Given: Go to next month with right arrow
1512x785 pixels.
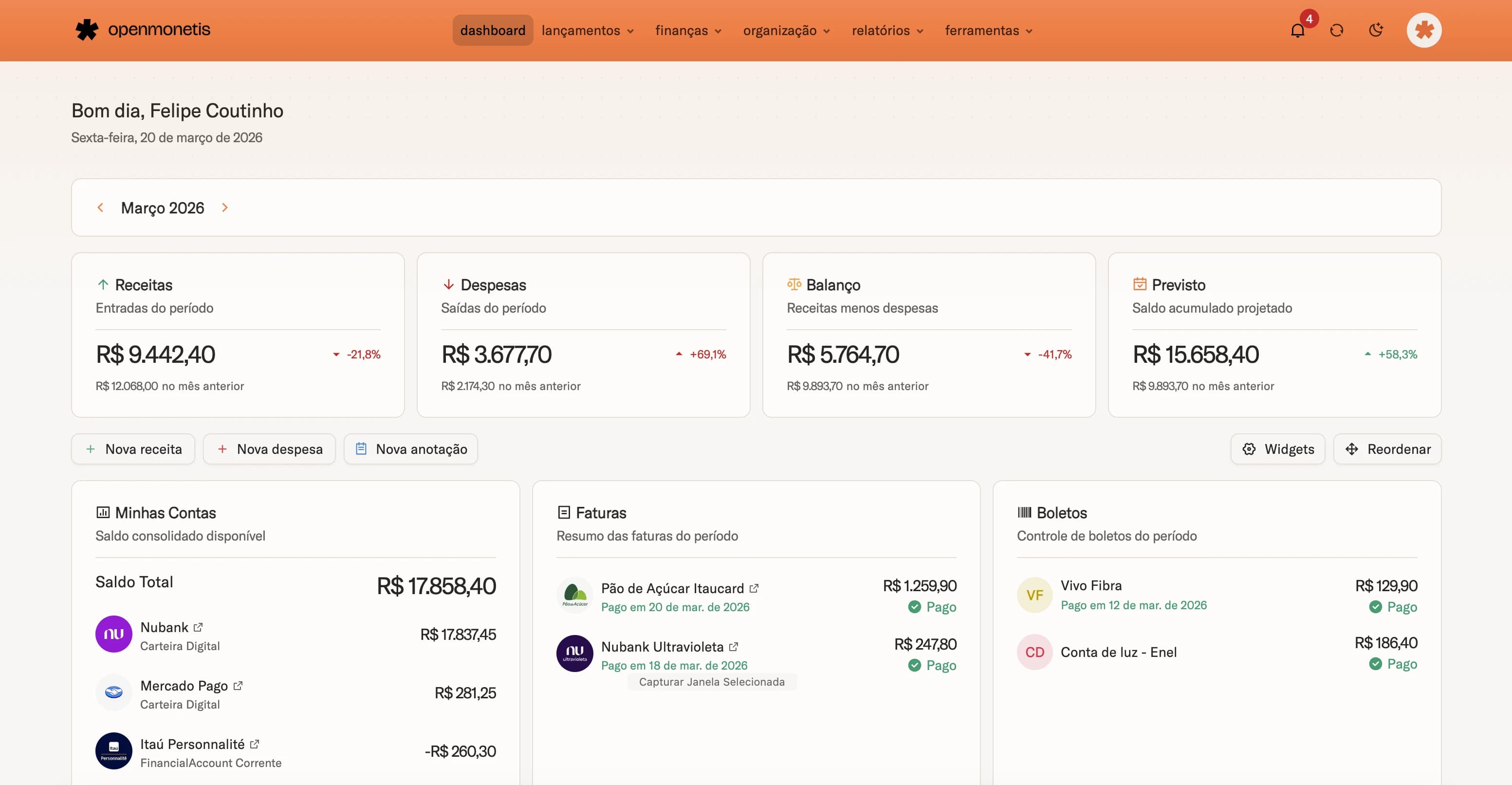Looking at the screenshot, I should [x=225, y=207].
